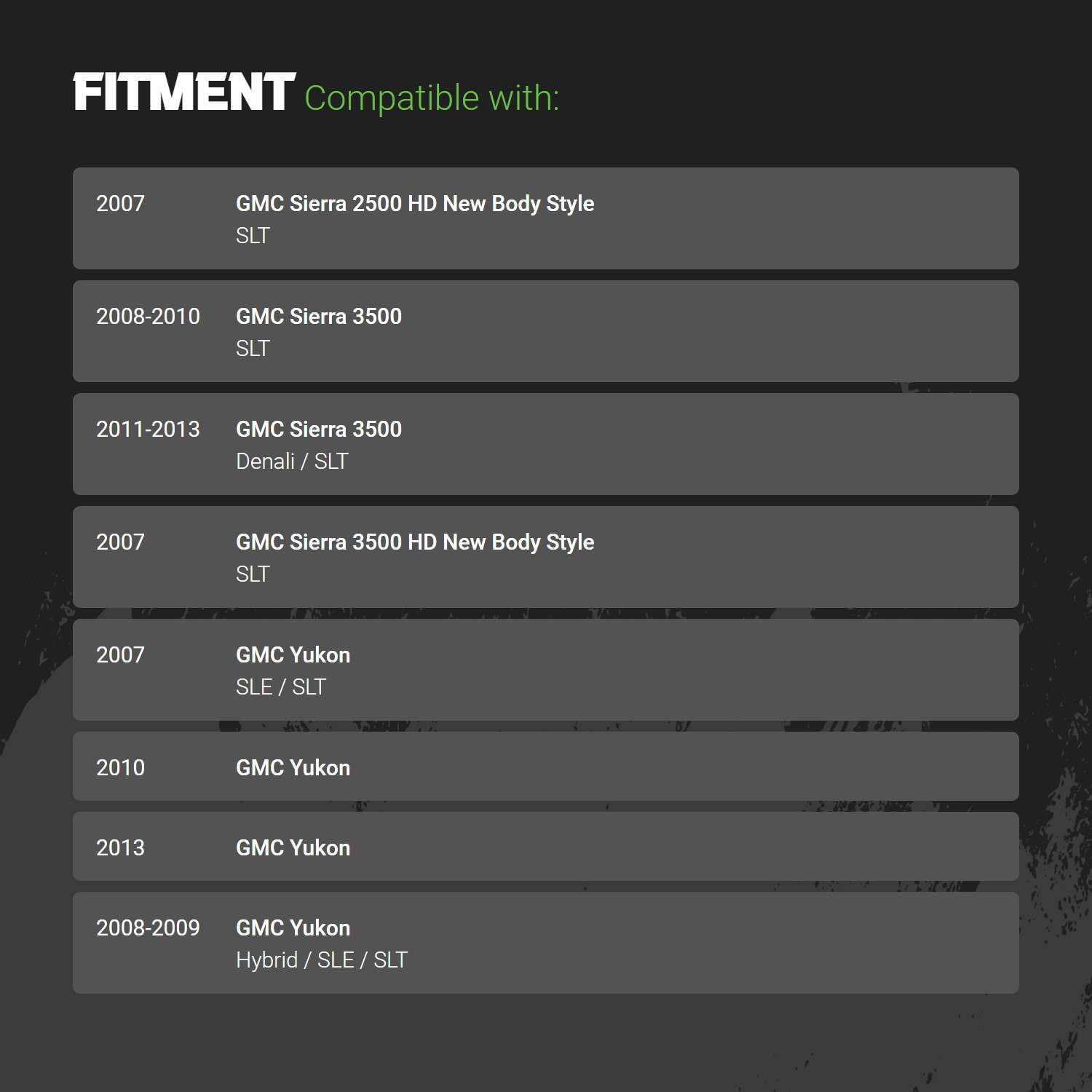This screenshot has height=1092, width=1092.
Task: Click 'GMC Sierra 3500 HD New Body Style' title
Action: click(415, 542)
